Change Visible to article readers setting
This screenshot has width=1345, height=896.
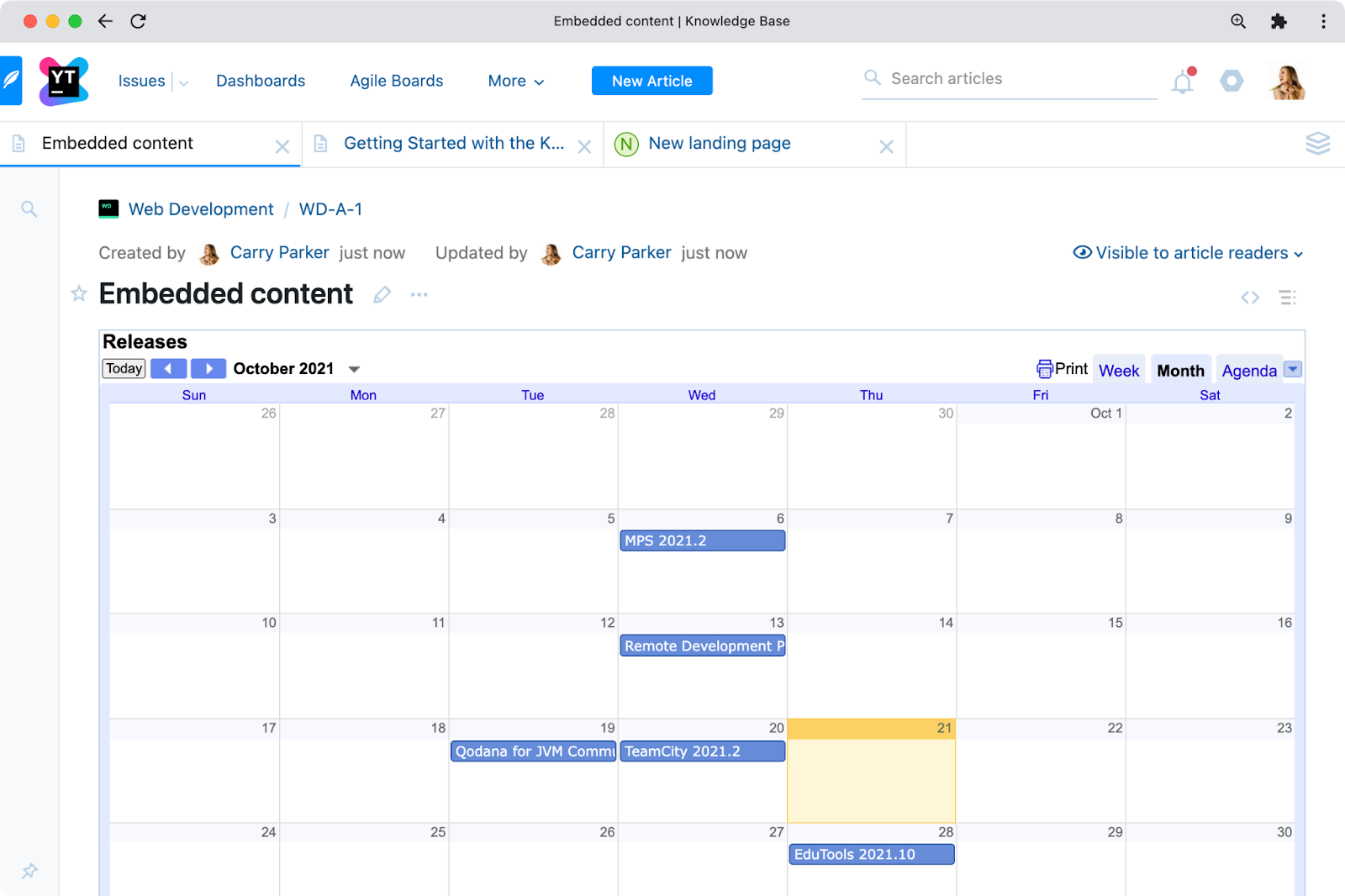(1188, 253)
